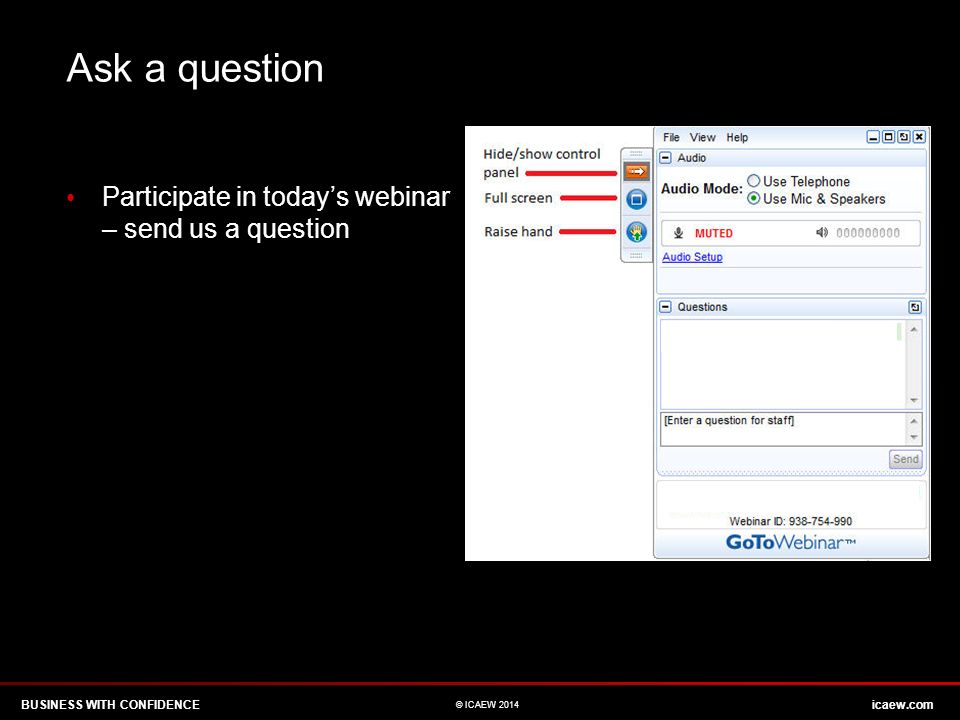The height and width of the screenshot is (720, 960).
Task: Collapse the Questions pane
Action: [666, 307]
